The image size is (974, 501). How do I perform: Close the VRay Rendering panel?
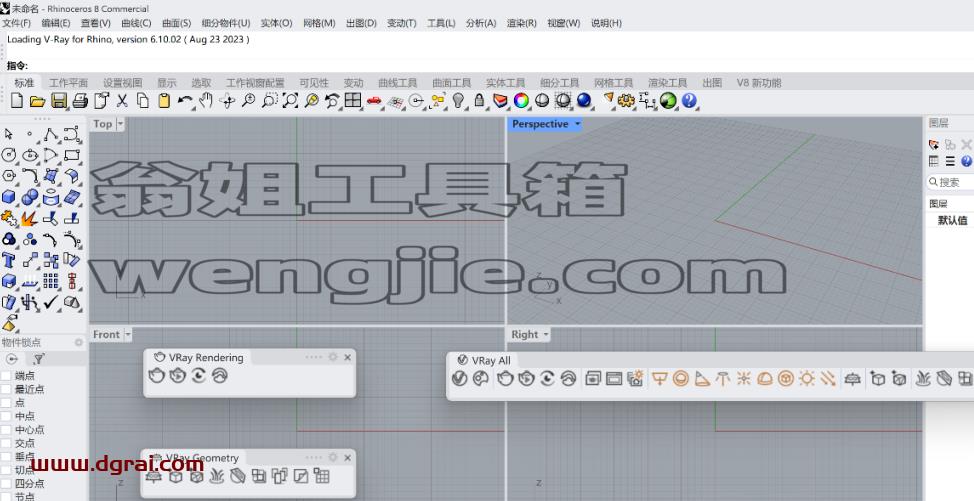coord(348,358)
